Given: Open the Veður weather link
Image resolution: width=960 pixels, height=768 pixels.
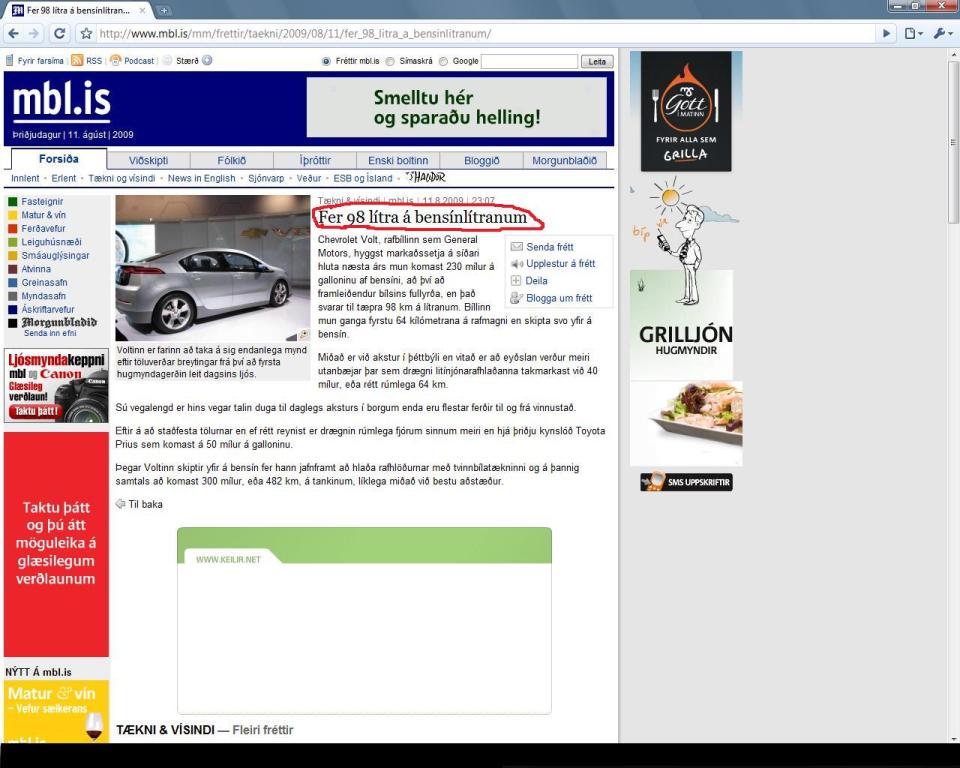Looking at the screenshot, I should click(309, 178).
